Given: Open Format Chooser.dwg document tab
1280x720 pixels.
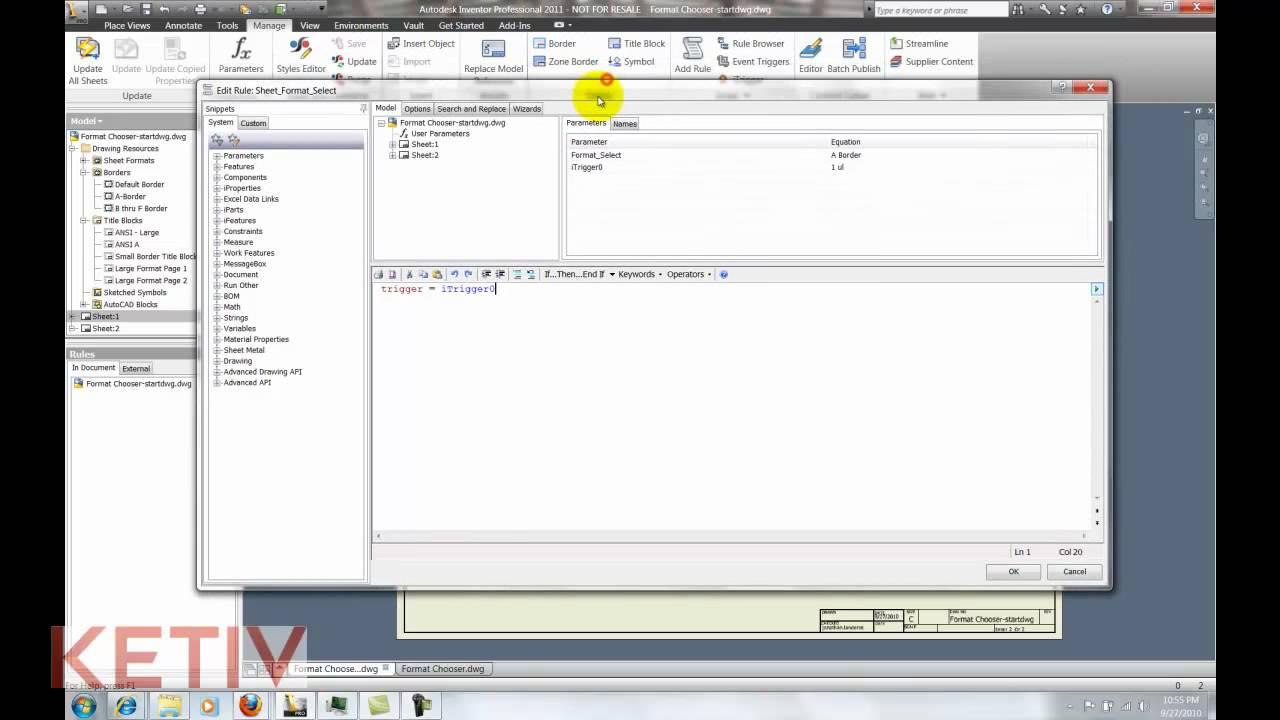Looking at the screenshot, I should point(443,669).
